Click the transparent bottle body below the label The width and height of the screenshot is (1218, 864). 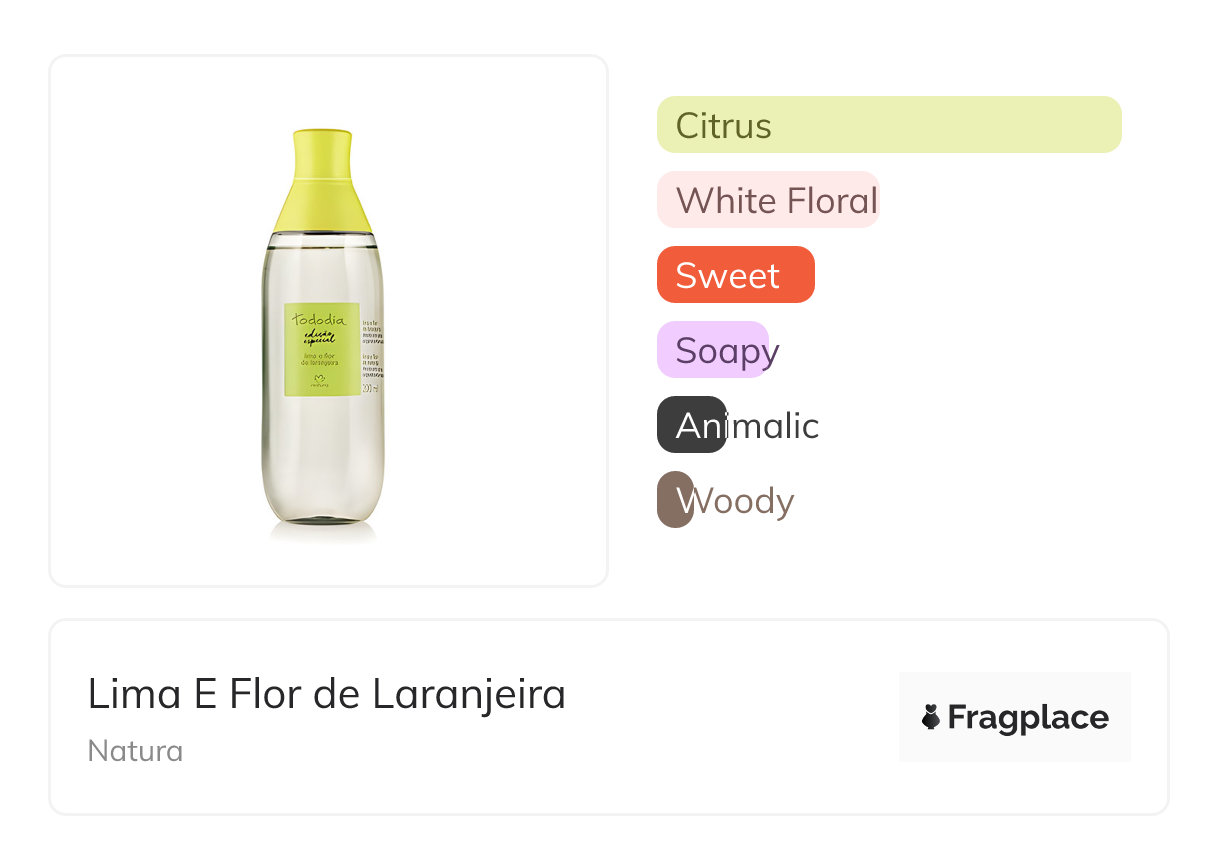pos(321,460)
